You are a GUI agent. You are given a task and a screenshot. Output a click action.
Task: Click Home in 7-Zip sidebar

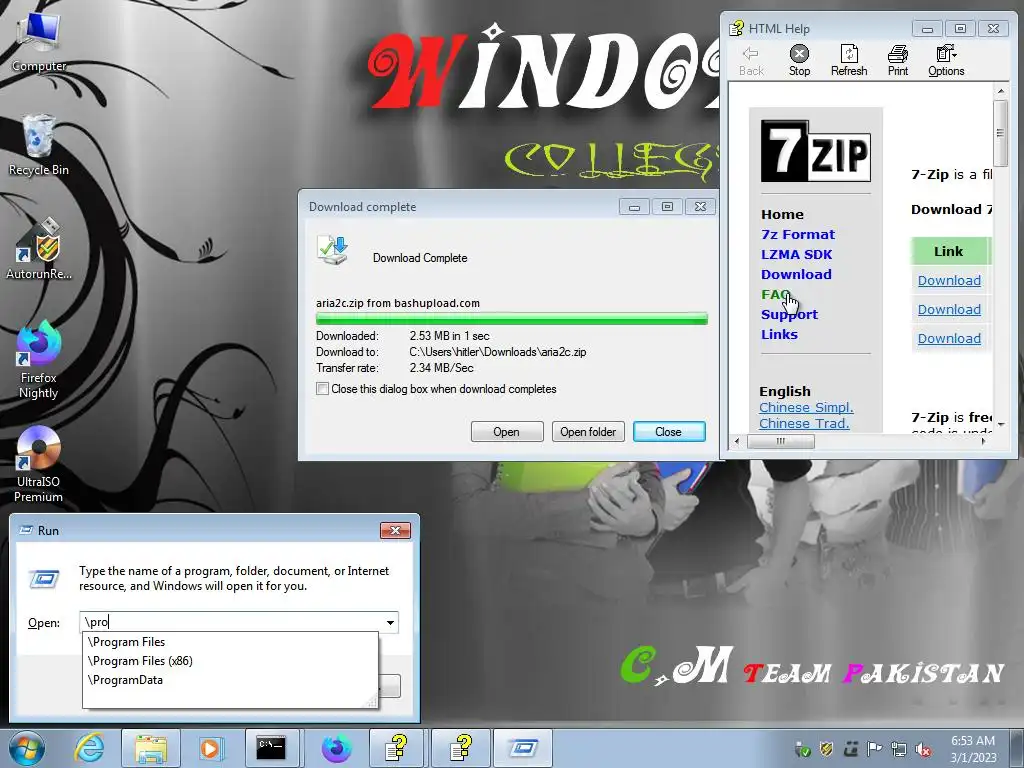pyautogui.click(x=782, y=214)
